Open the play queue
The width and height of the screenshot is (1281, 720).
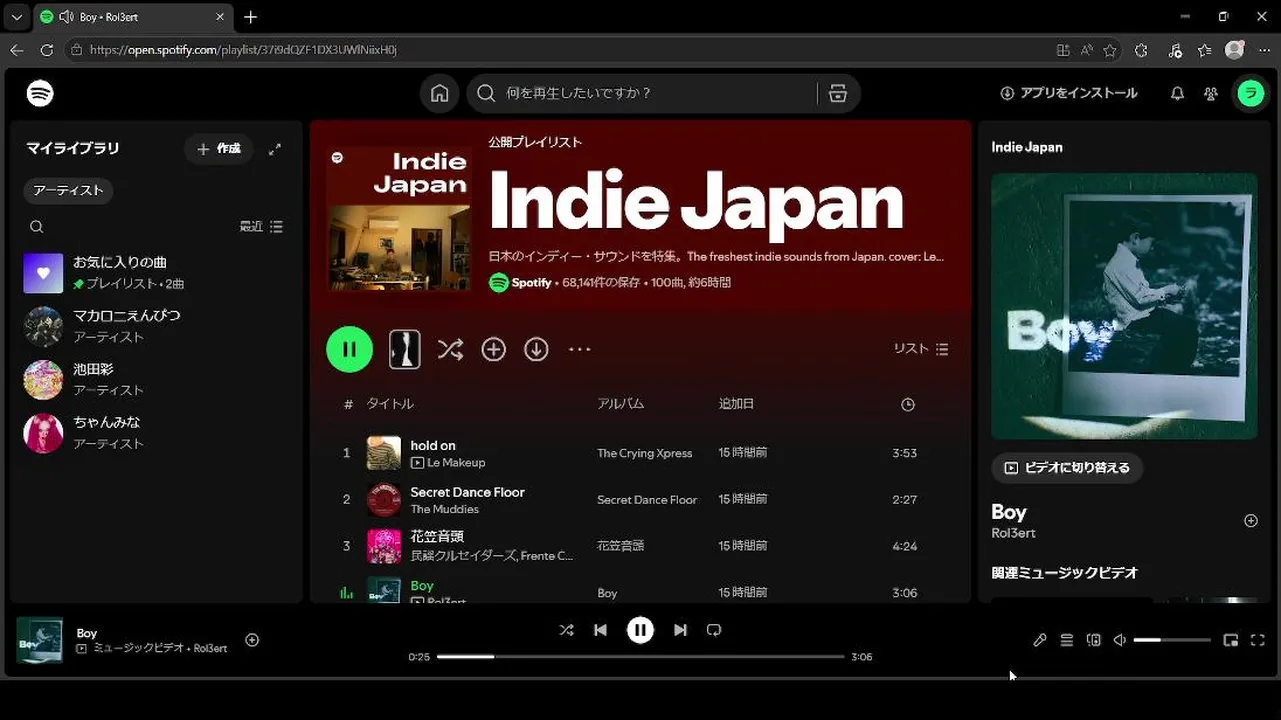point(1067,640)
